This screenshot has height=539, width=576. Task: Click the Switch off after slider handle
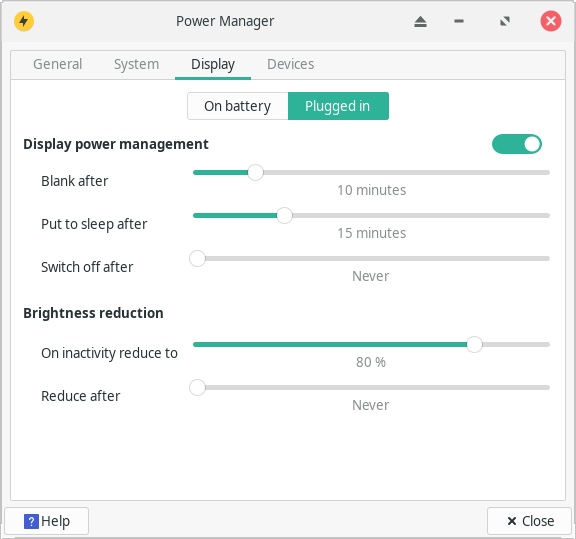pyautogui.click(x=197, y=258)
